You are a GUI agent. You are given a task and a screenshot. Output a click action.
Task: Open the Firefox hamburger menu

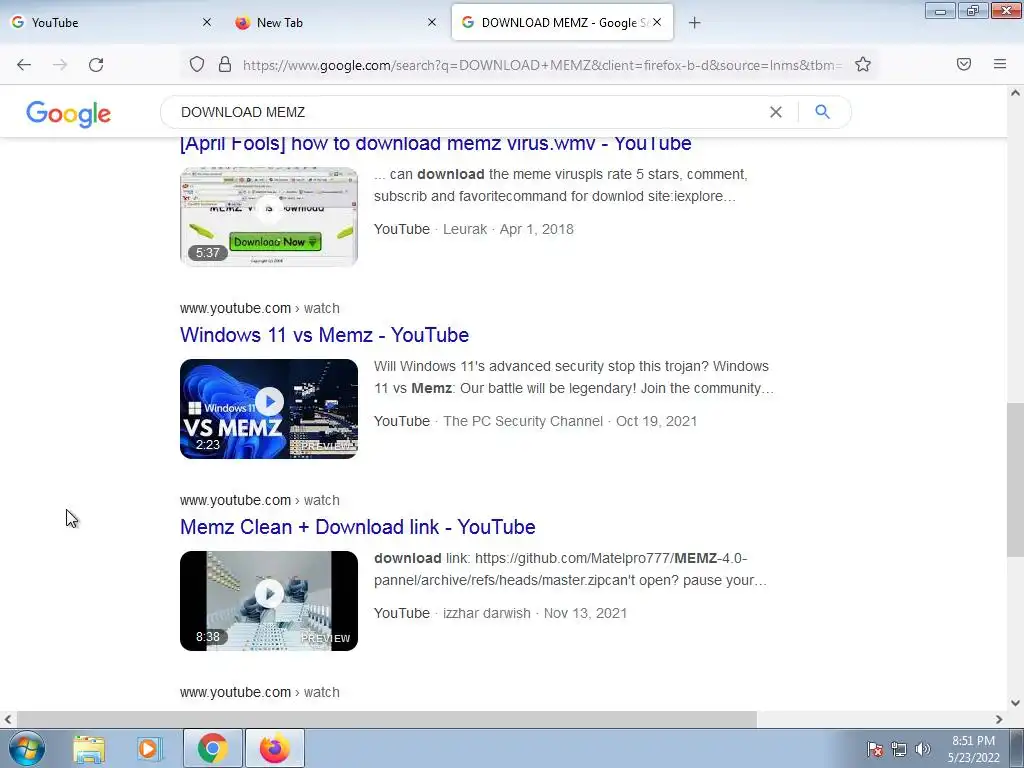coord(1000,64)
